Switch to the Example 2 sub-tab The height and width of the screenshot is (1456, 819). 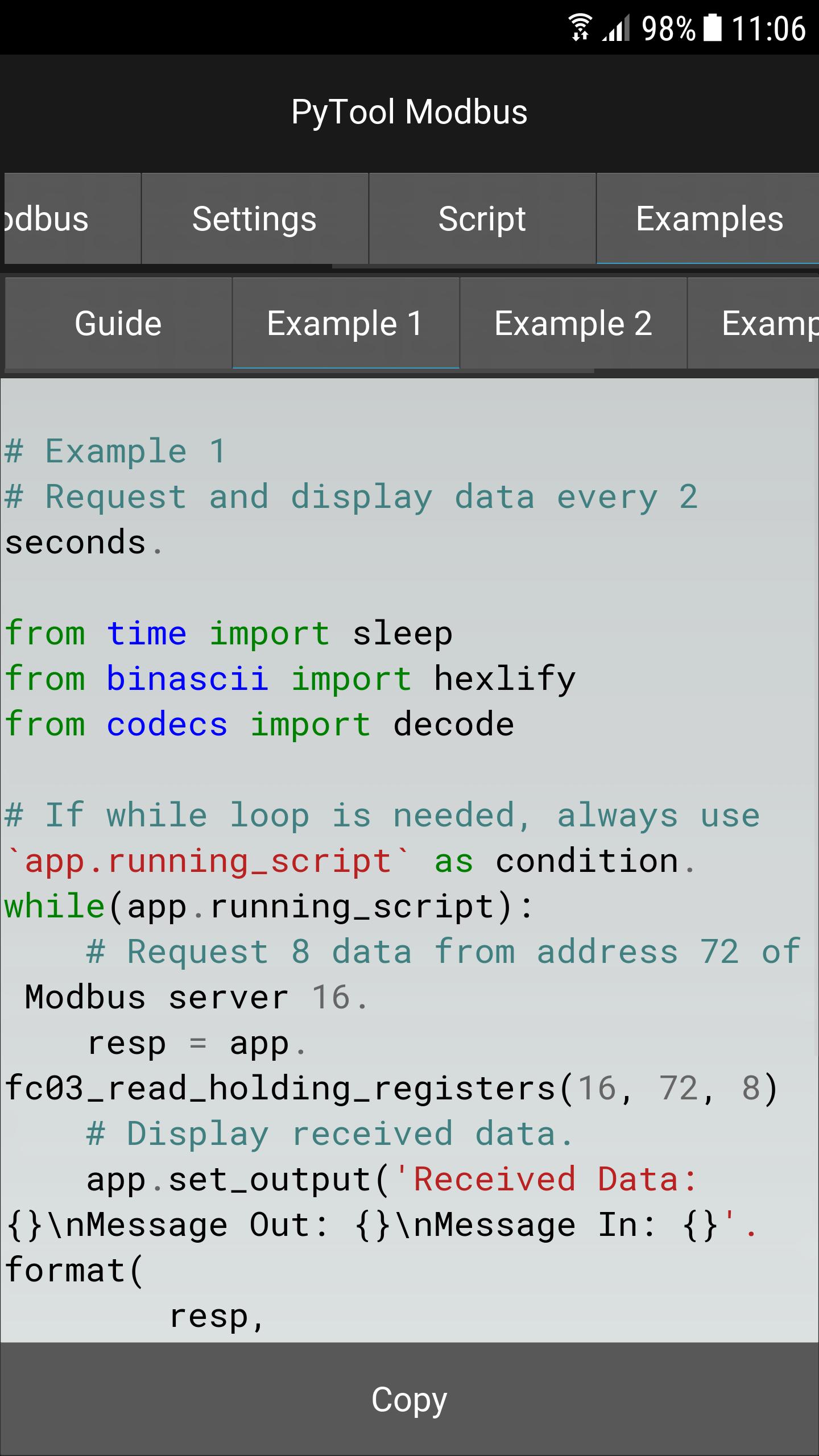click(x=573, y=323)
